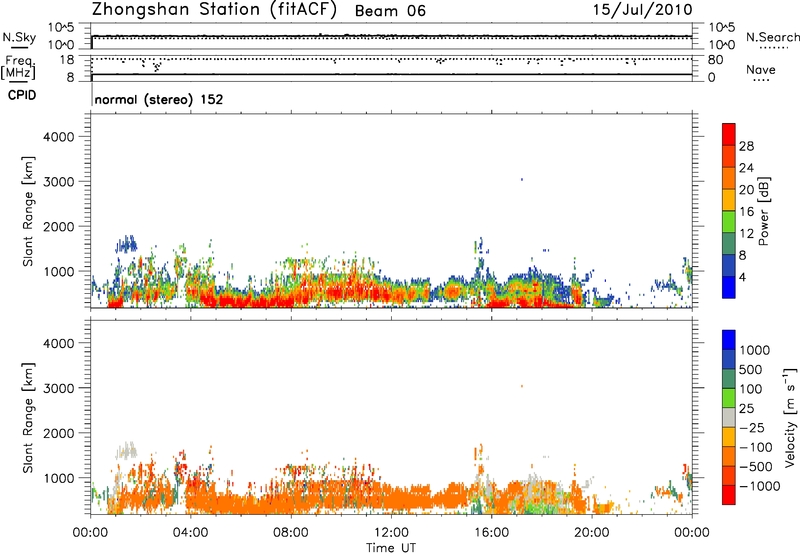The image size is (800, 554).
Task: Click the '28' label on power color bar
Action: (x=746, y=146)
